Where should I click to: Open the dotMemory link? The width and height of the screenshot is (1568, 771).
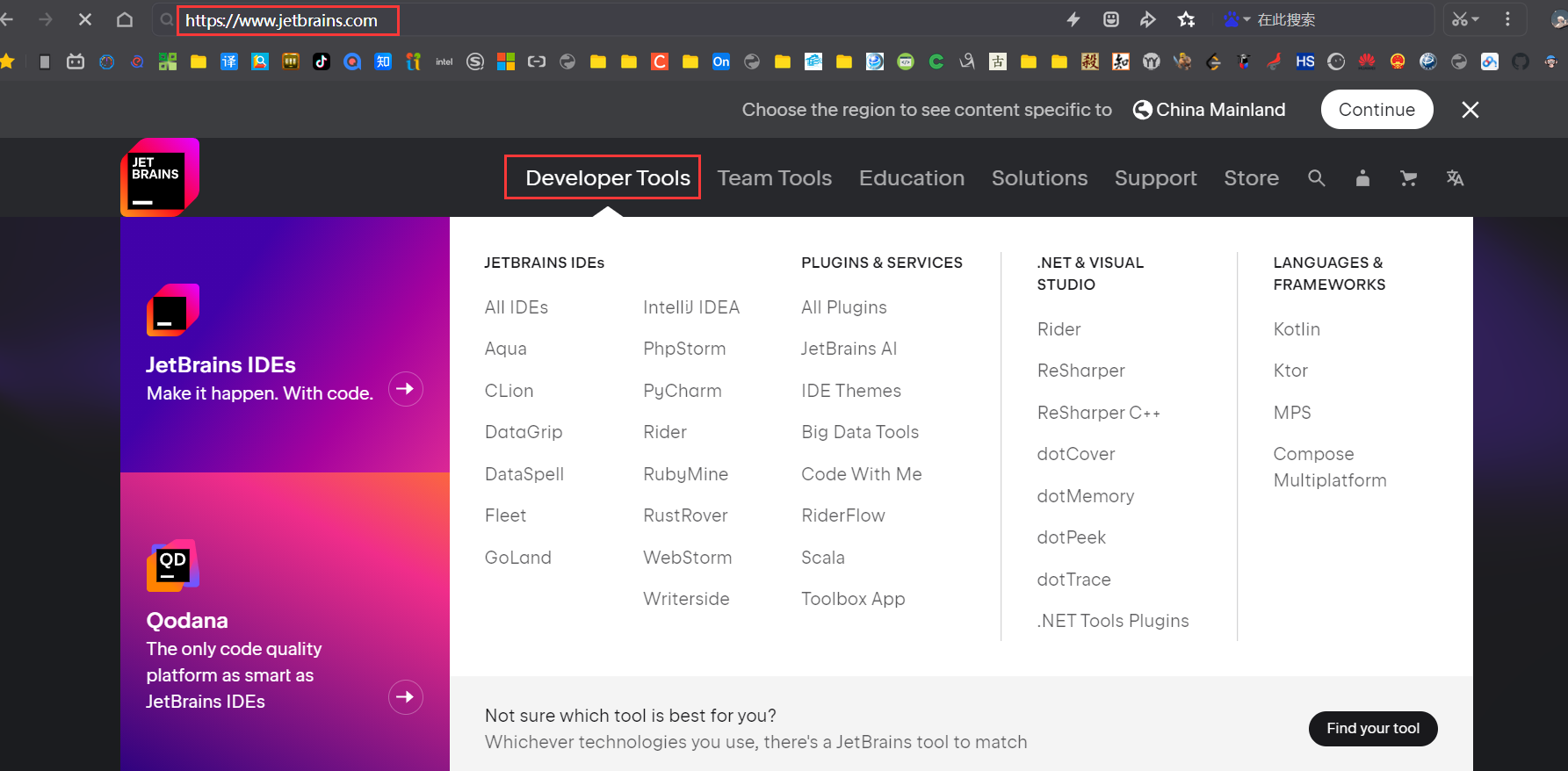1085,496
